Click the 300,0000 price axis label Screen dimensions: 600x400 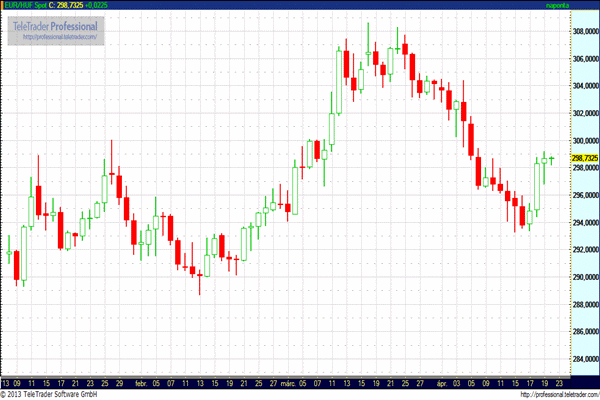pos(583,141)
